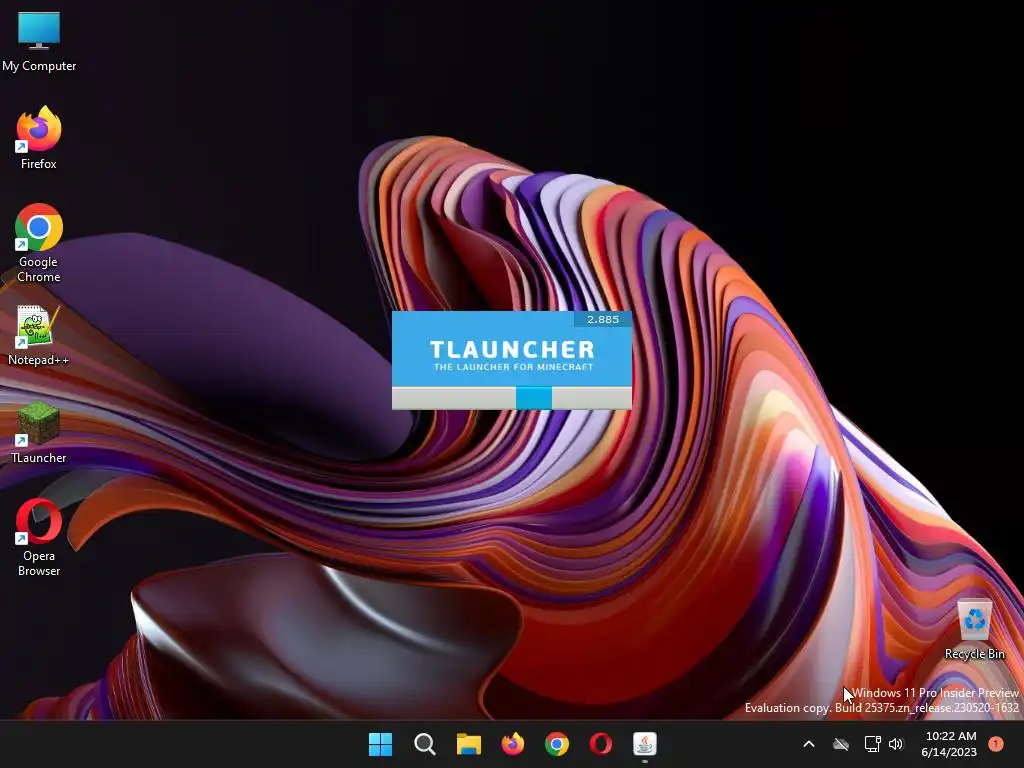The image size is (1024, 768).
Task: Select the My Computer desktop icon
Action: pyautogui.click(x=39, y=40)
